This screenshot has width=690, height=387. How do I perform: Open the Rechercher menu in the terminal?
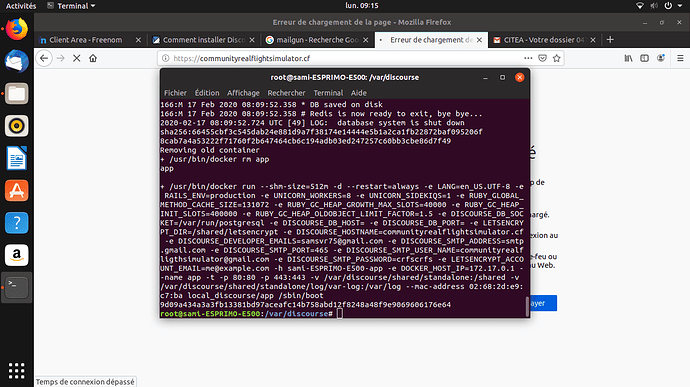tap(286, 93)
